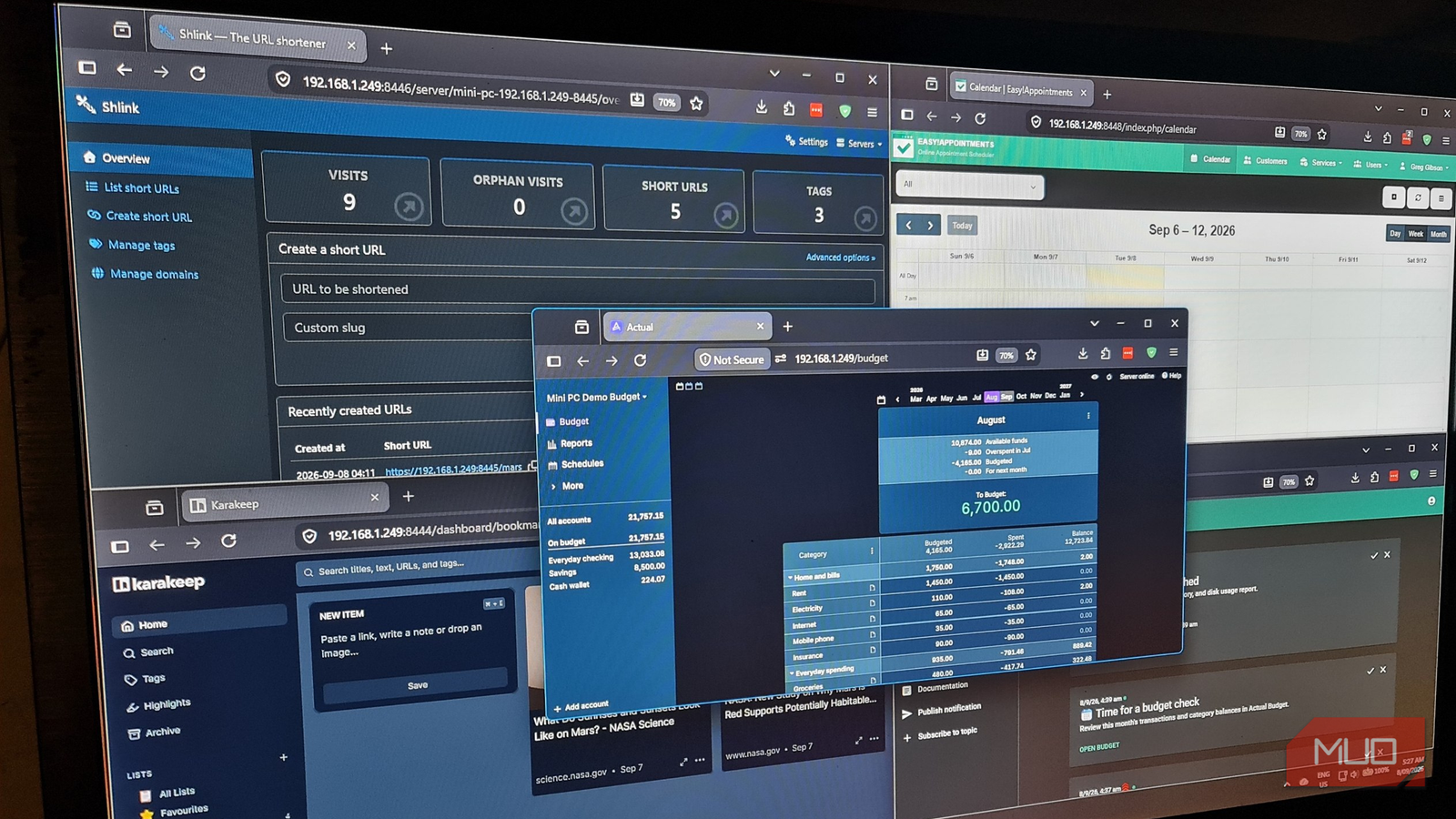
Task: Refresh the EasyAppointments calendar
Action: pos(1418,197)
